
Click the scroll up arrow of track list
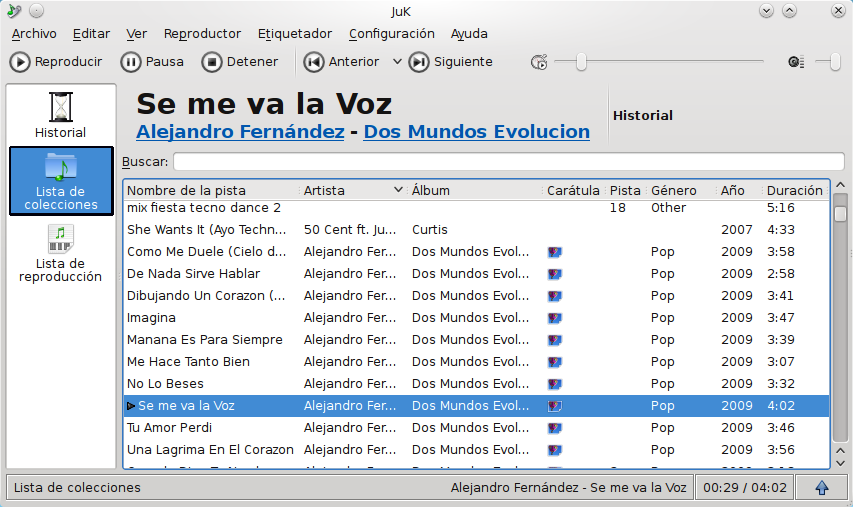pos(840,186)
